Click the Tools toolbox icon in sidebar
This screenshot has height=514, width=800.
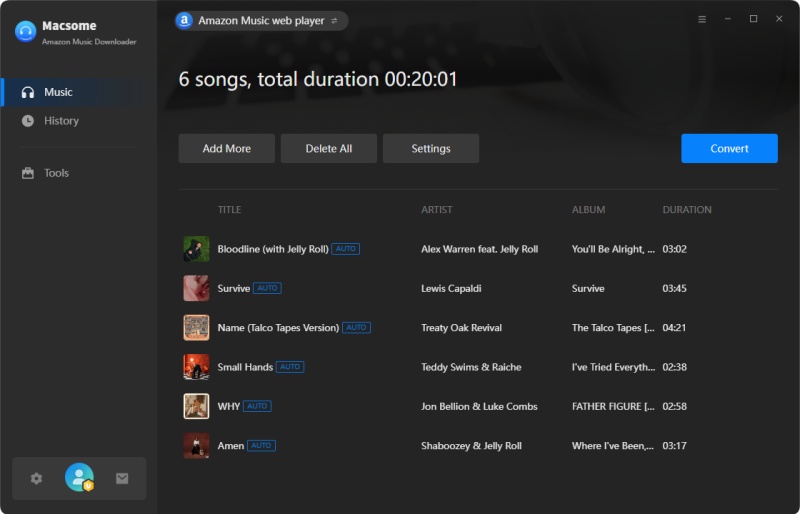click(28, 173)
